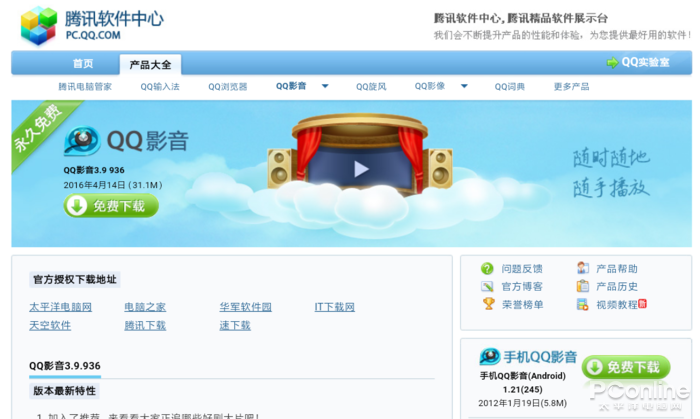The image size is (700, 419).
Task: Play the theater video in the banner
Action: 361,169
